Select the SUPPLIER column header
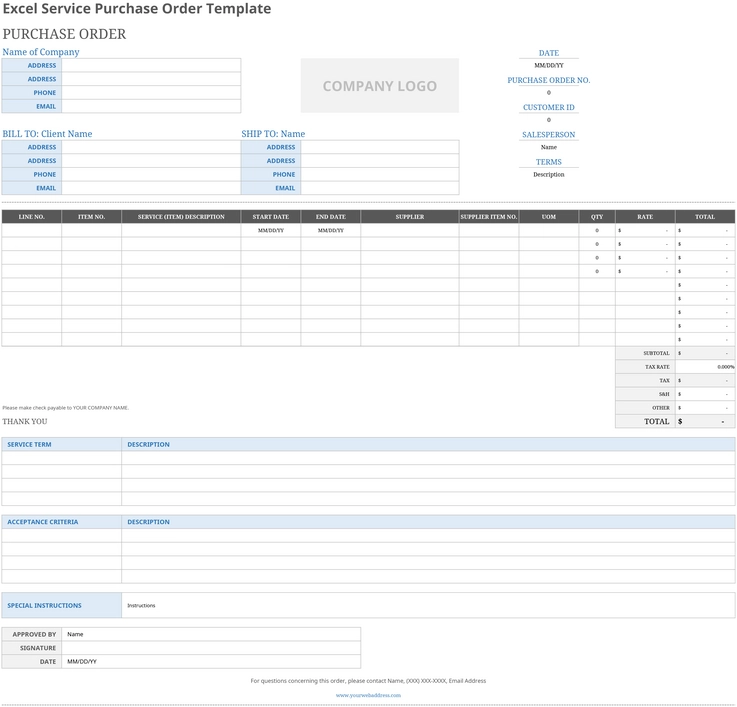The width and height of the screenshot is (737, 707). click(x=410, y=217)
